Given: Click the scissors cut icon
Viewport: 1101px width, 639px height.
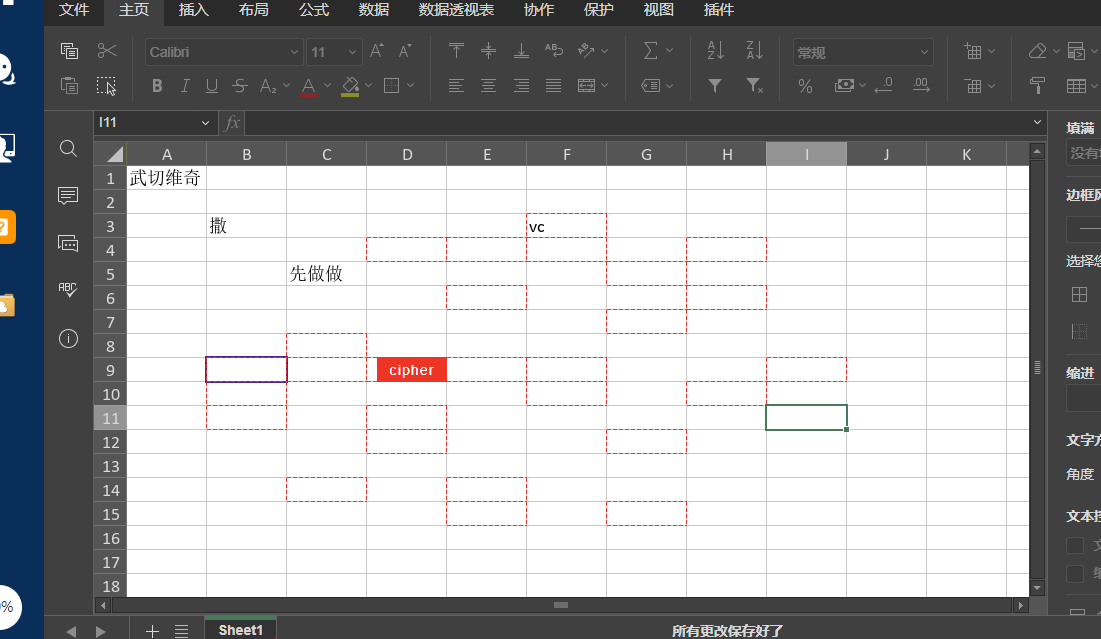Looking at the screenshot, I should point(107,51).
